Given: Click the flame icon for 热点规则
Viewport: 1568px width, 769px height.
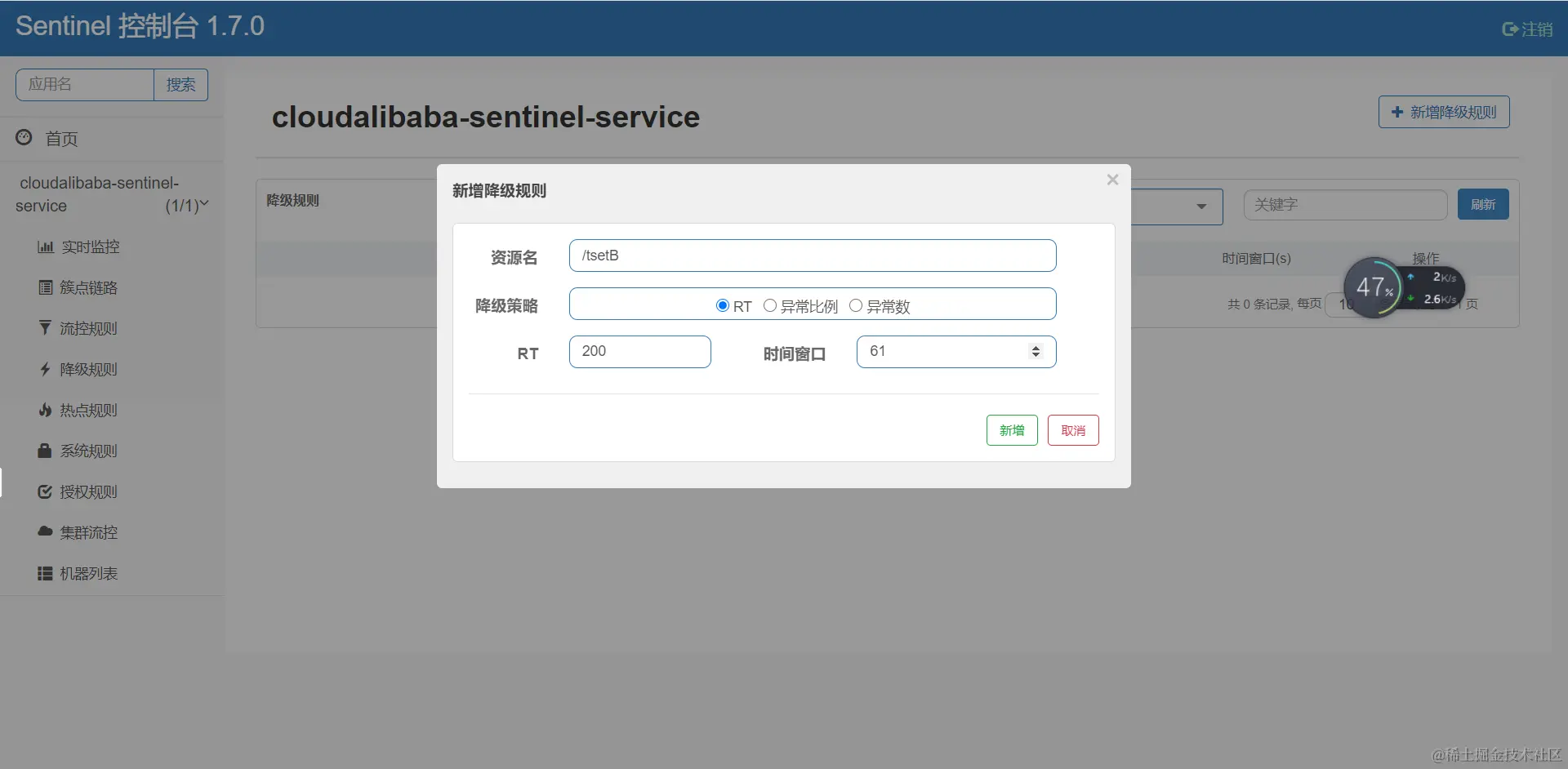Looking at the screenshot, I should (x=45, y=410).
